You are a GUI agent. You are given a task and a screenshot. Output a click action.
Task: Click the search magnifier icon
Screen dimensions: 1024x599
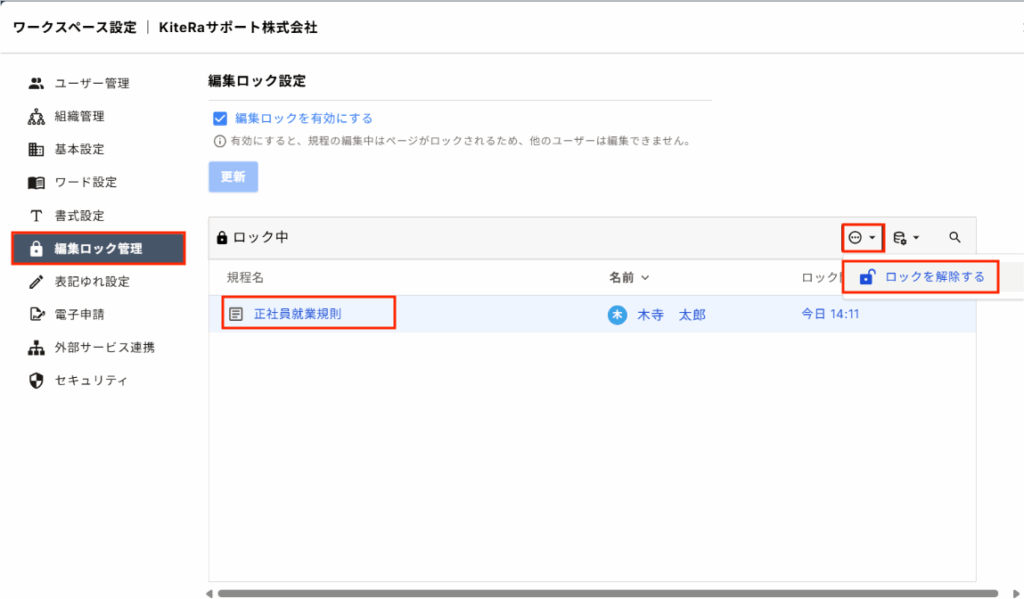(955, 237)
